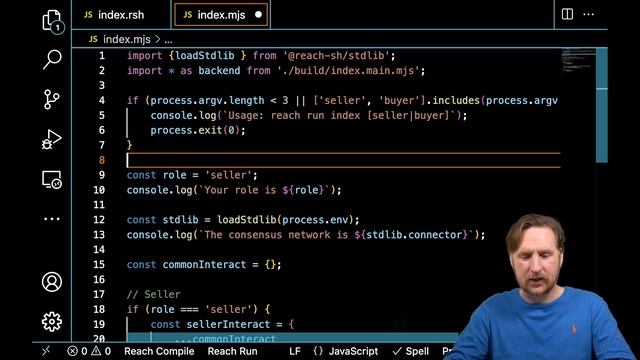Viewport: 640px width, 360px height.
Task: Click line number 1 in gutter
Action: (102, 56)
